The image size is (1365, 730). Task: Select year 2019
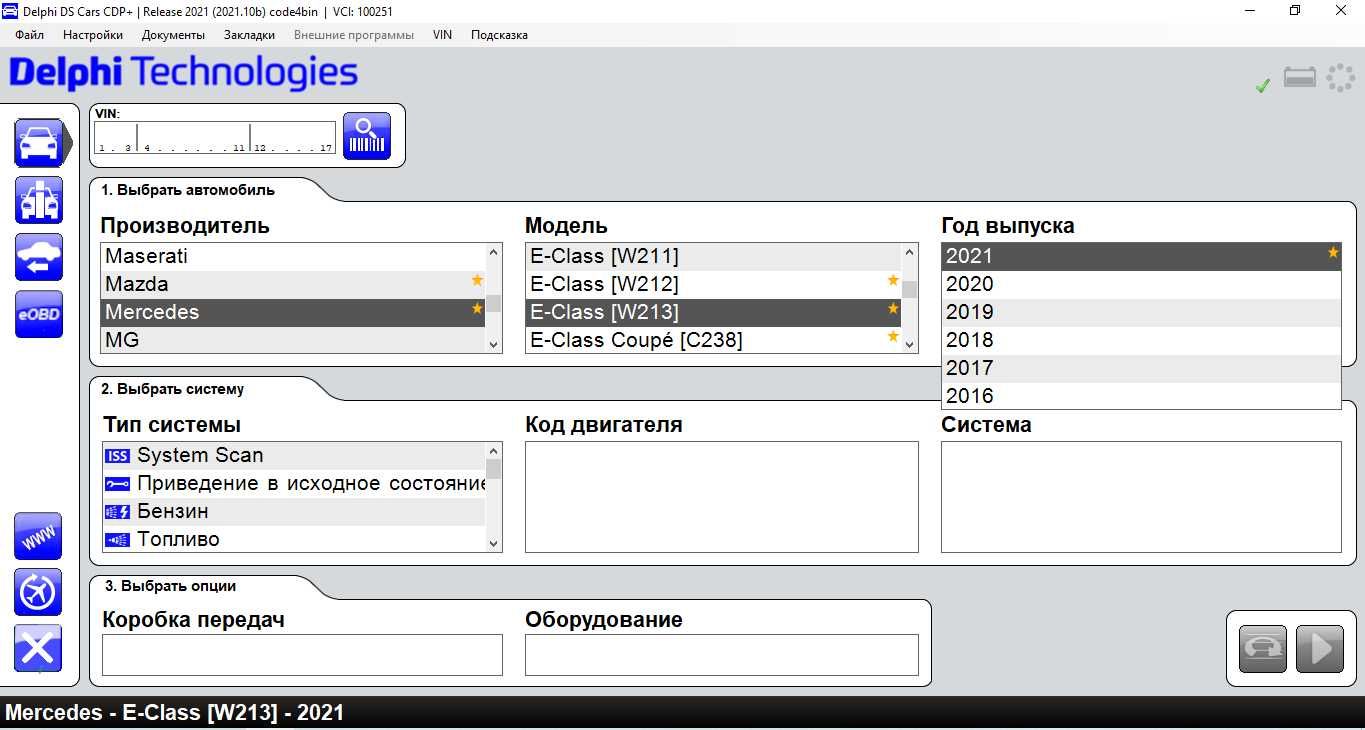[x=1141, y=312]
